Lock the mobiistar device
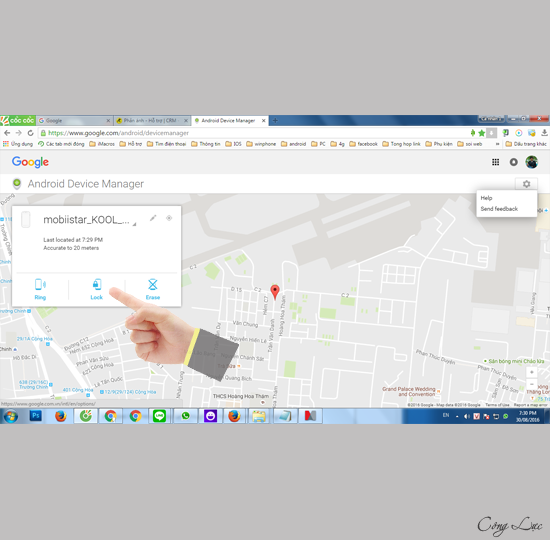 [x=96, y=289]
